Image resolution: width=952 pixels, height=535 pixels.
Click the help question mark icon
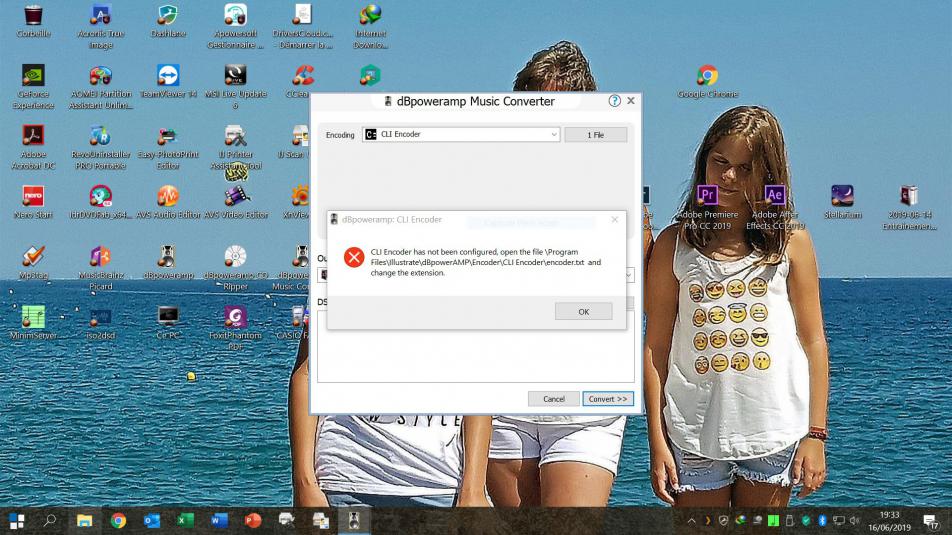pos(615,101)
